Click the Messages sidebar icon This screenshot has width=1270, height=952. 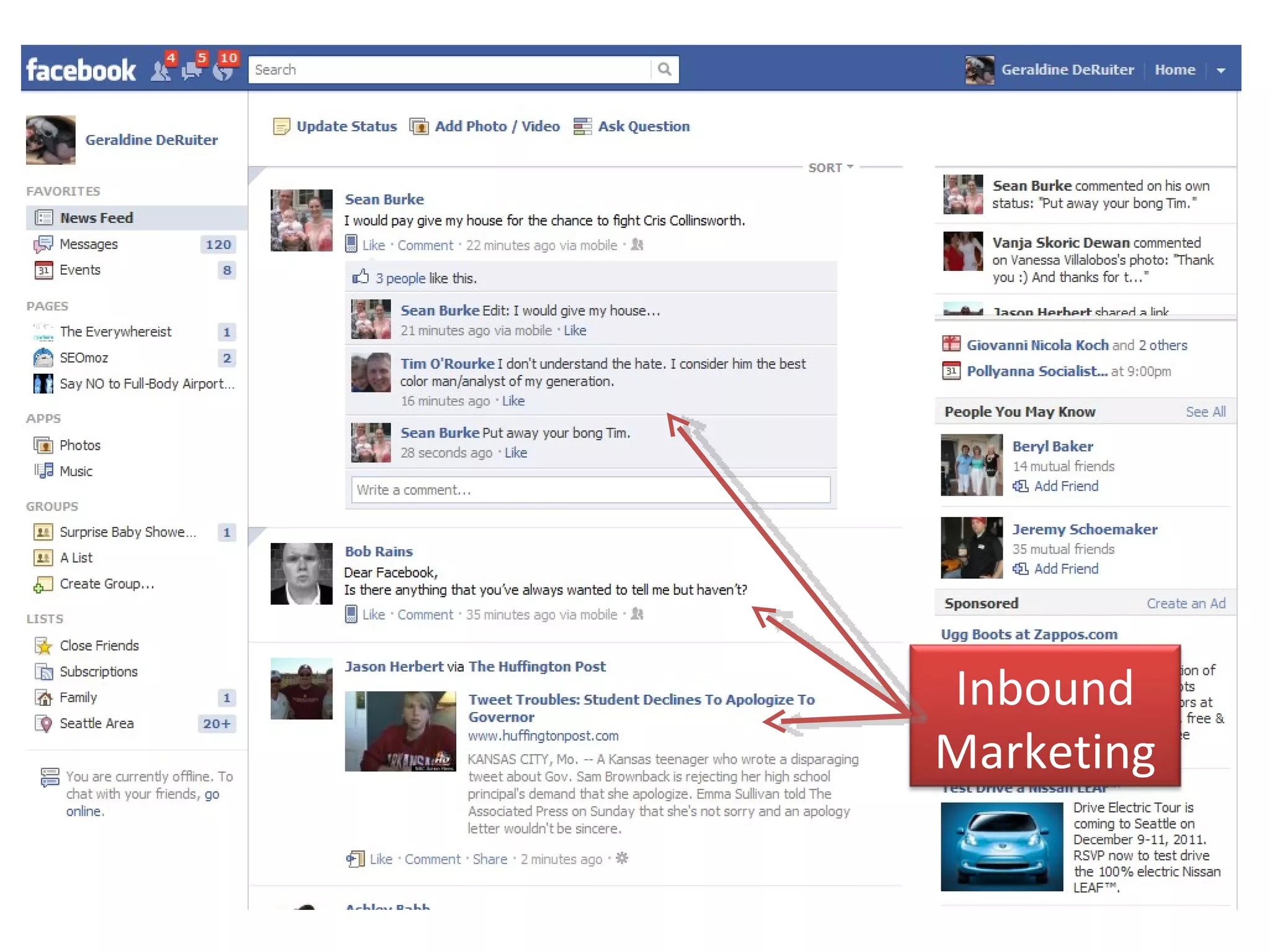click(x=43, y=244)
